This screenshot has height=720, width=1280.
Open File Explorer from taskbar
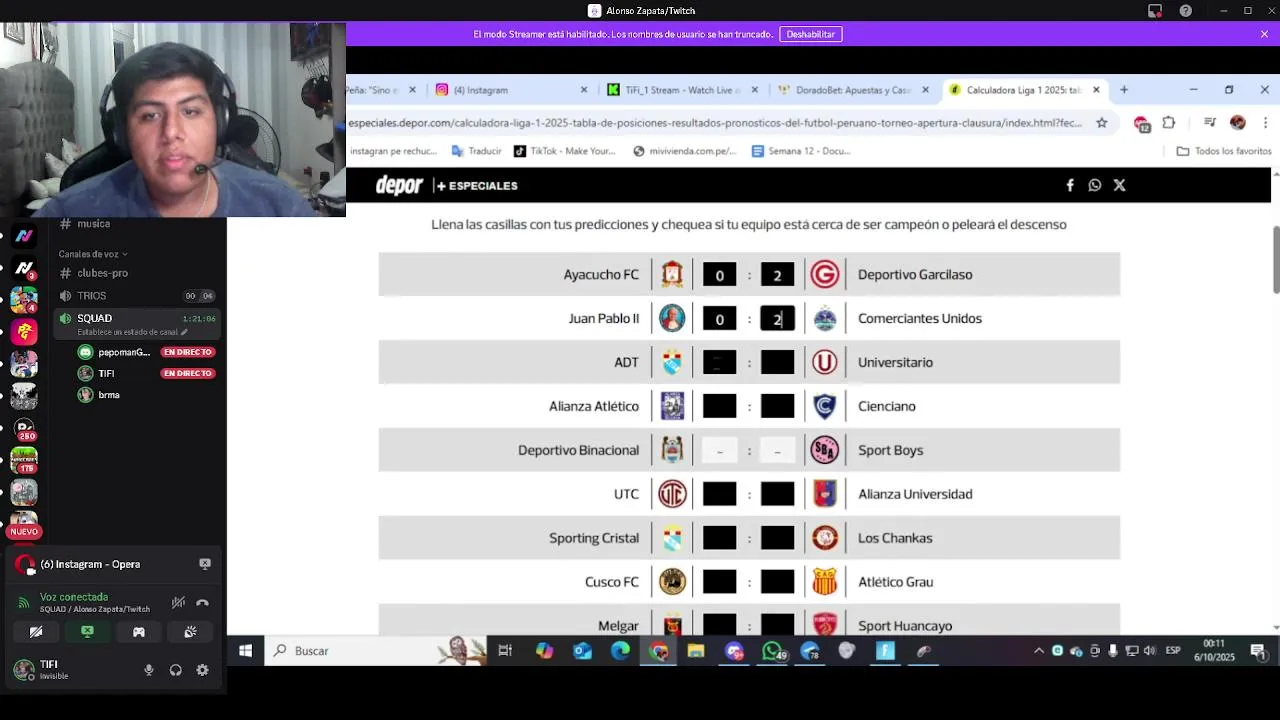[696, 651]
